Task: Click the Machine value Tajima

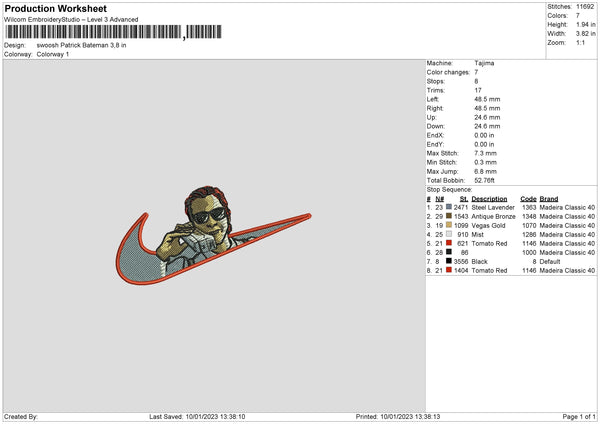Action: [x=484, y=63]
